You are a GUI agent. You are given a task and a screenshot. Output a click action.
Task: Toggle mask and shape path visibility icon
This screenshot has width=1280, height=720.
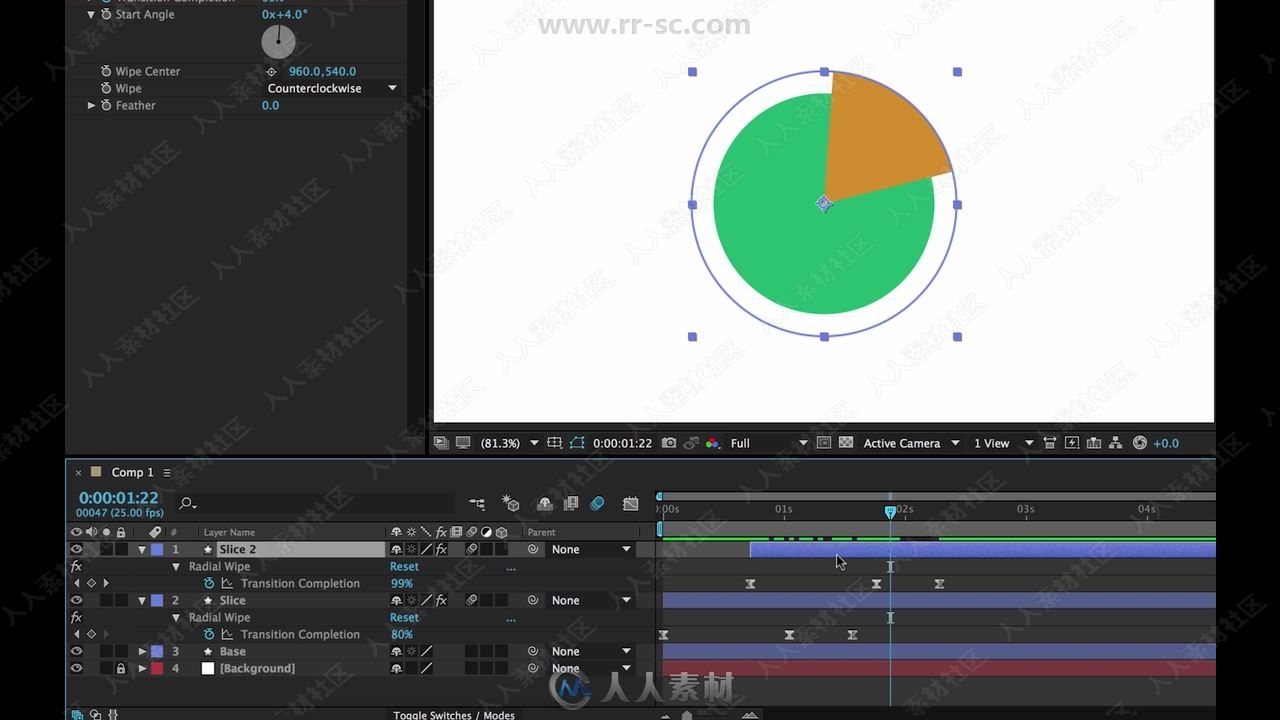tap(577, 443)
